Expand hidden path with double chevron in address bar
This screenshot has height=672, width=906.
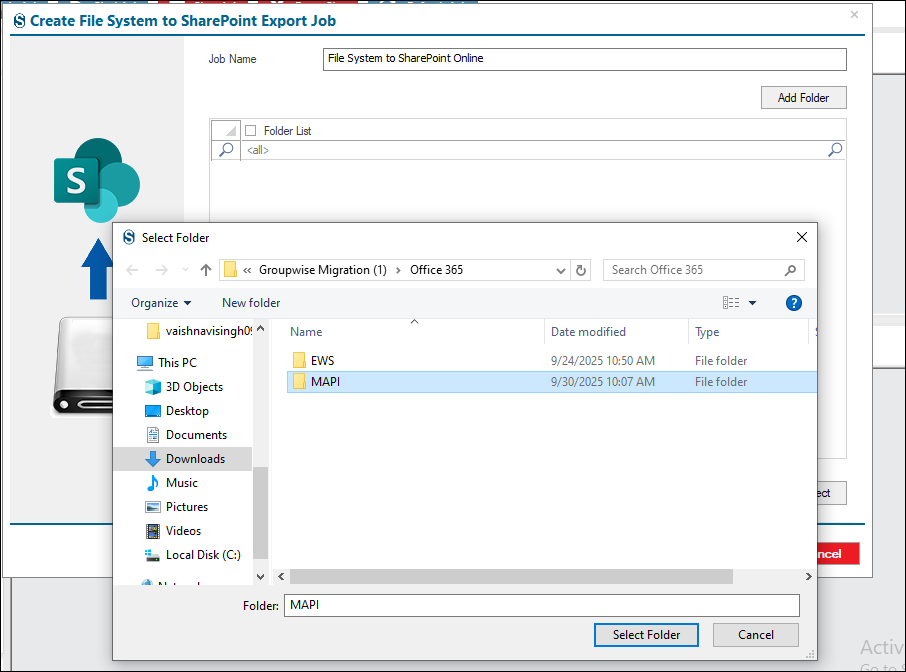[247, 270]
